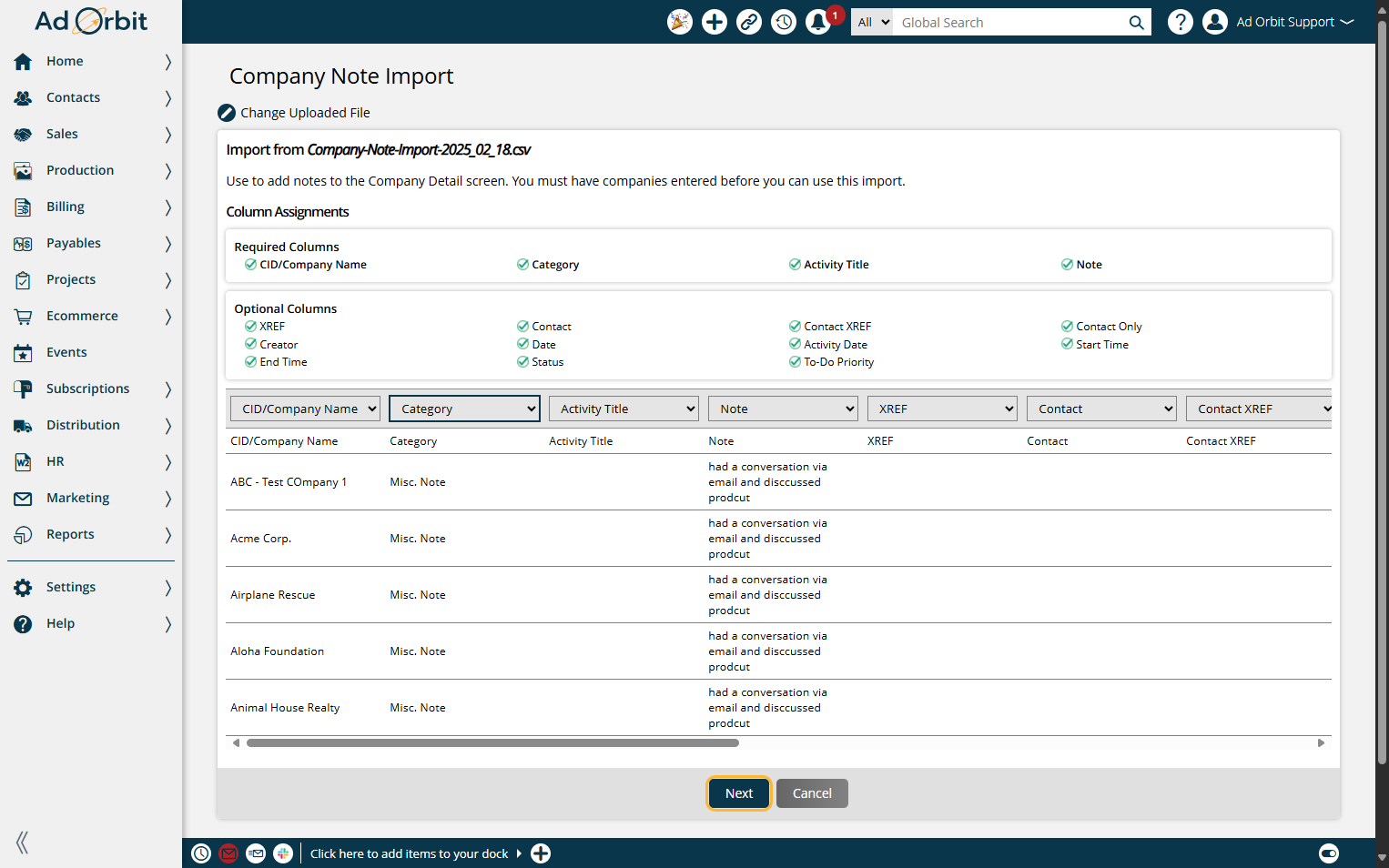
Task: Click the Home house icon in sidebar
Action: coord(23,61)
